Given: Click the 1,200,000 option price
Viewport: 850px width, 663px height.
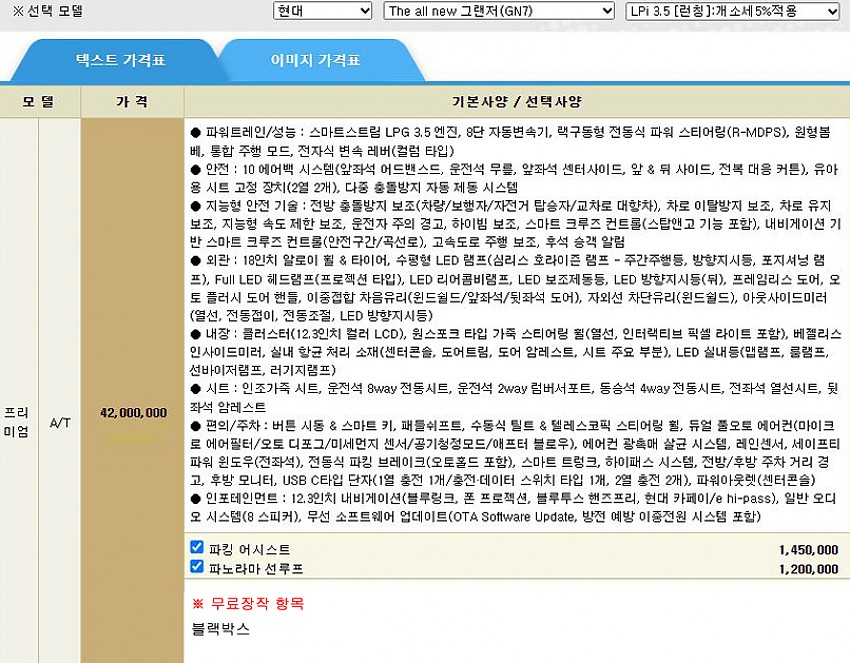Looking at the screenshot, I should [808, 568].
